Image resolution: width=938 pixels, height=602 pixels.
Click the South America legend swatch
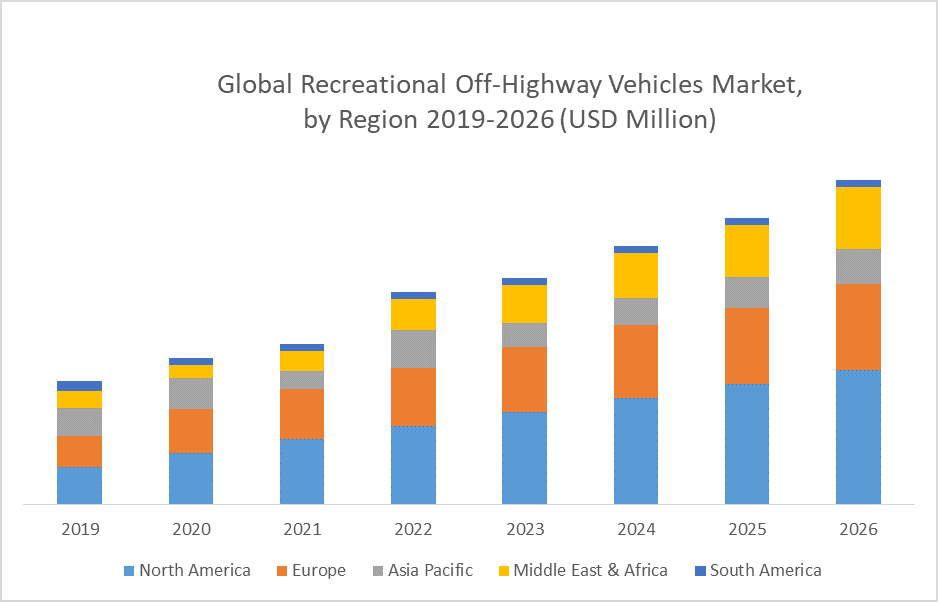(700, 571)
